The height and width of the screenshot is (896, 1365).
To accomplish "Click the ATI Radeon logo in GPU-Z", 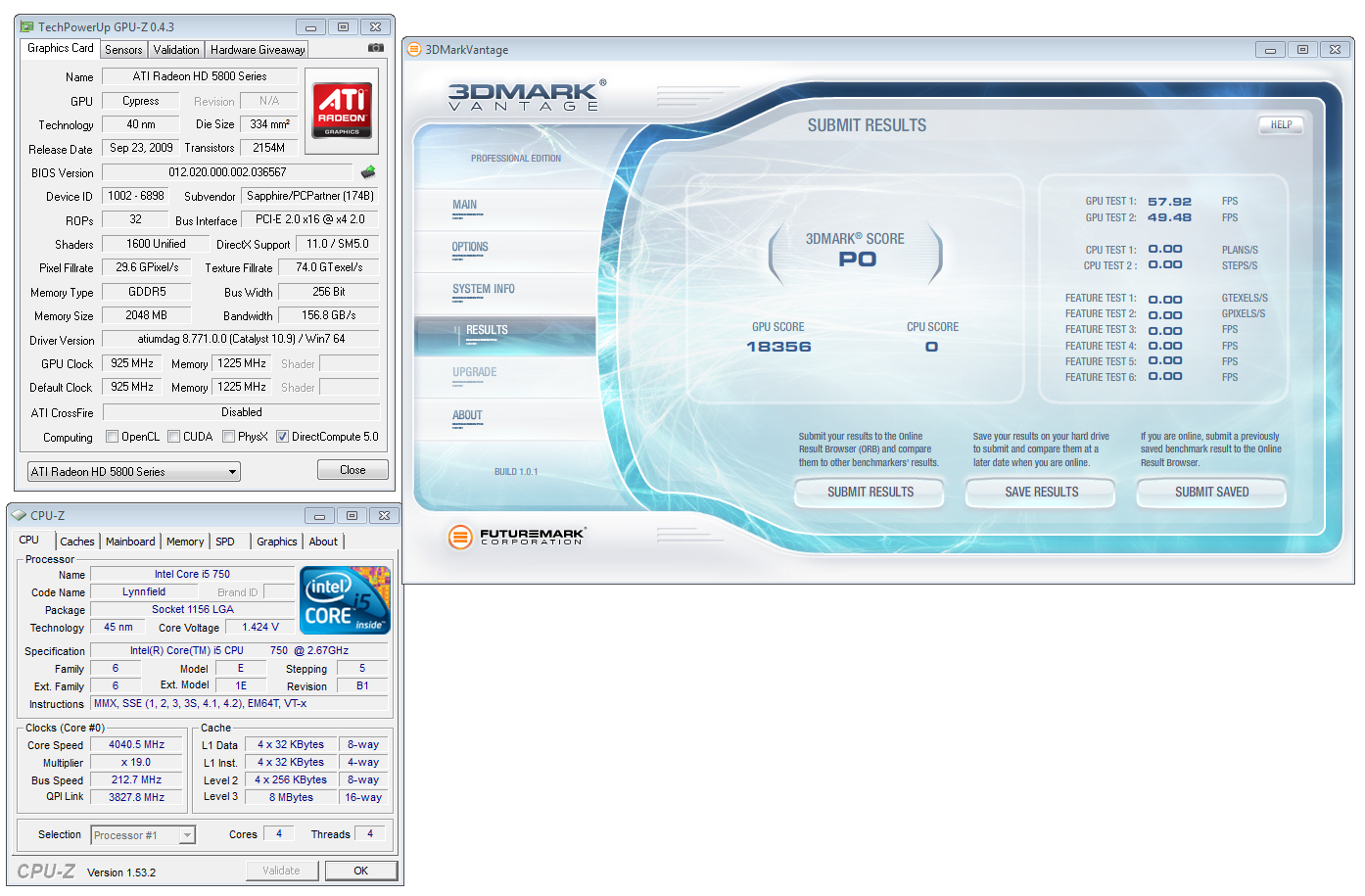I will [x=342, y=110].
